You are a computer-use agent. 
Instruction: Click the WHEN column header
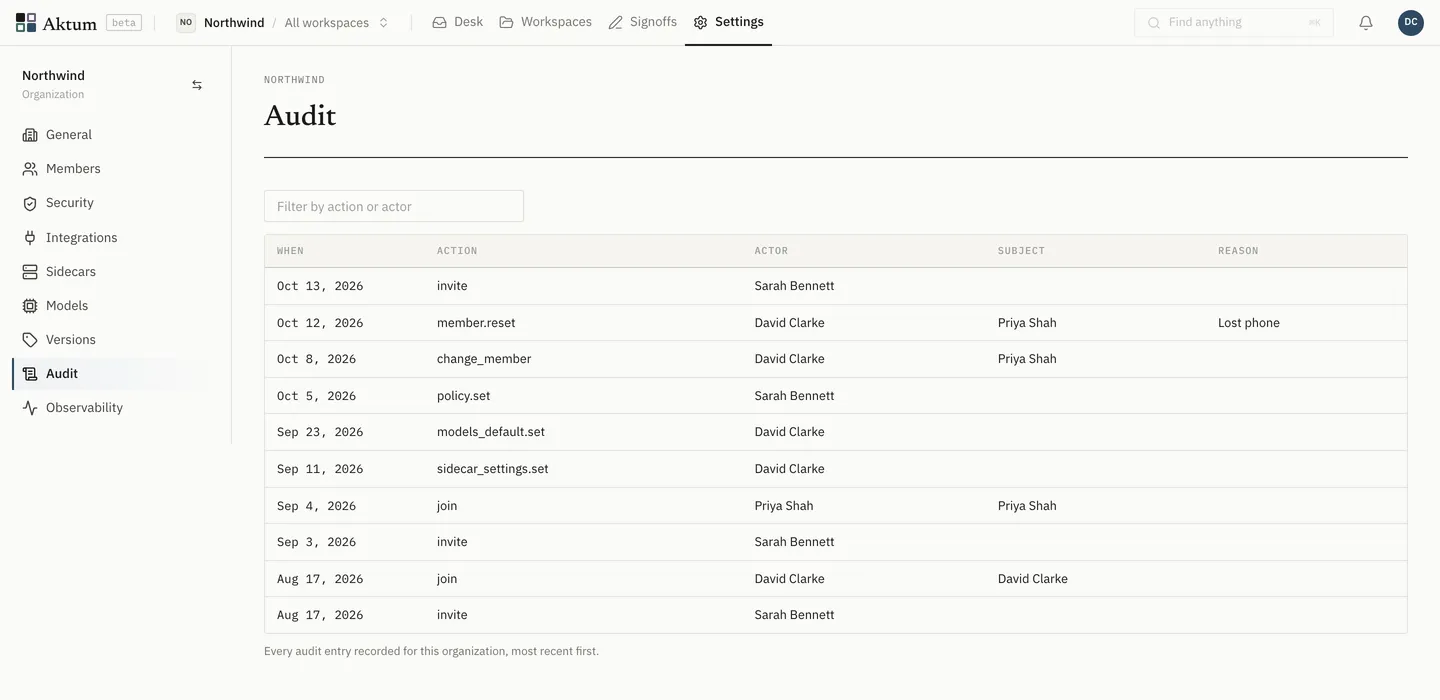(290, 251)
